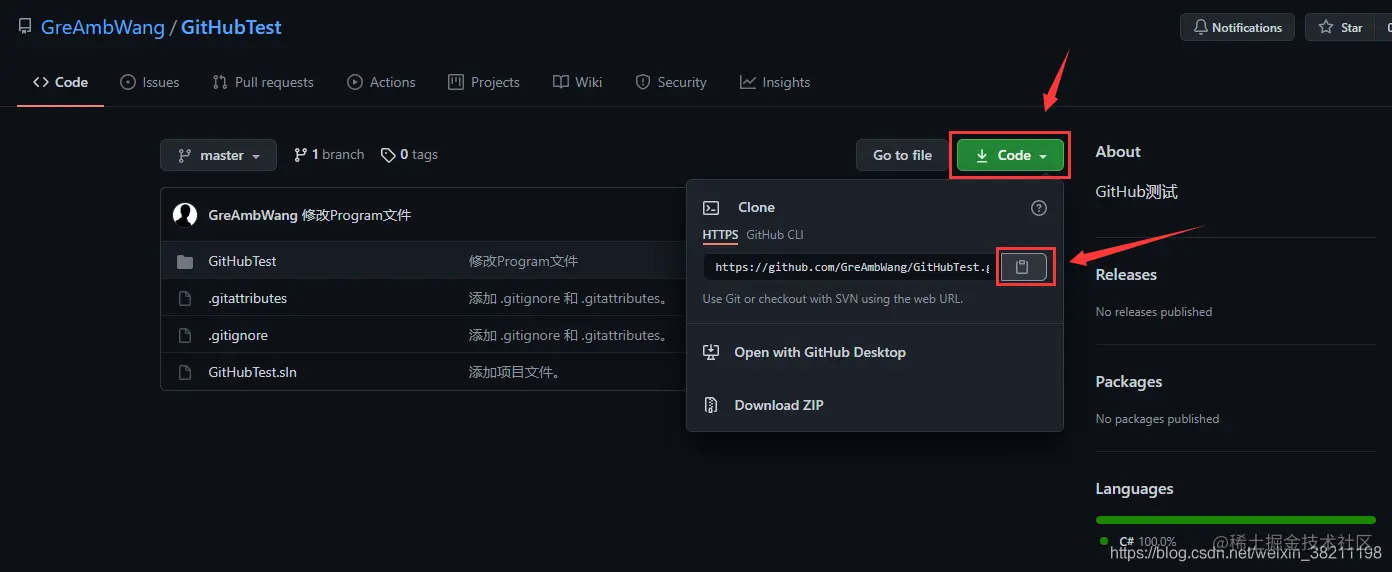Click the GitHub测试 description text

click(1137, 192)
